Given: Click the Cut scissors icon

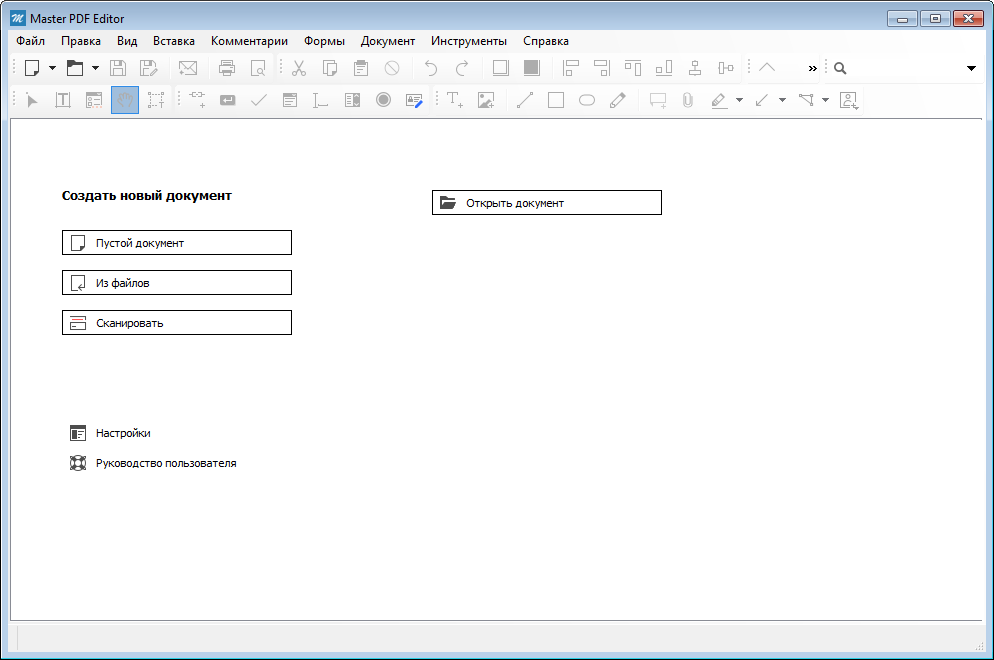Looking at the screenshot, I should point(299,68).
